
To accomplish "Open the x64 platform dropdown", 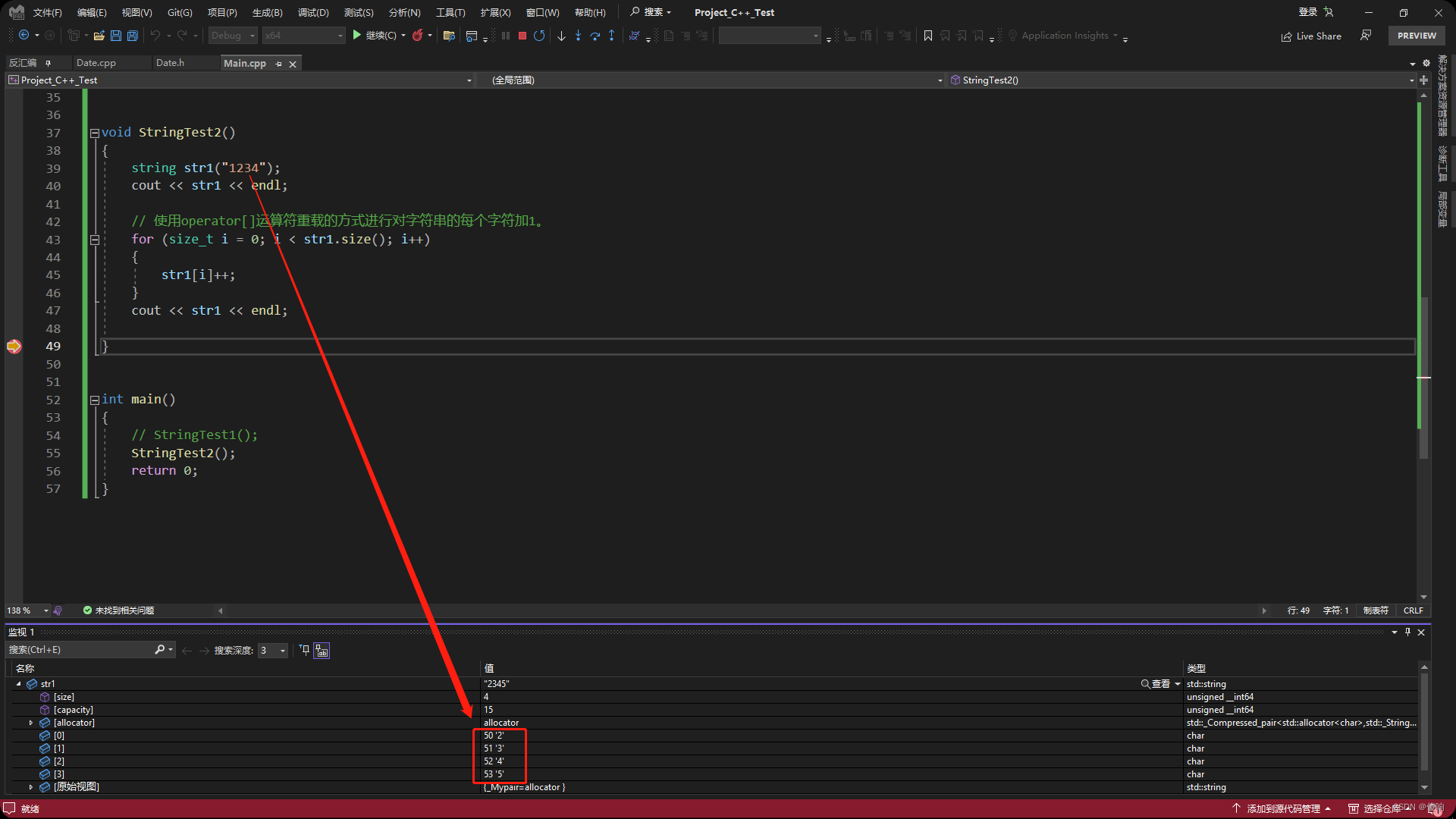I will 303,36.
